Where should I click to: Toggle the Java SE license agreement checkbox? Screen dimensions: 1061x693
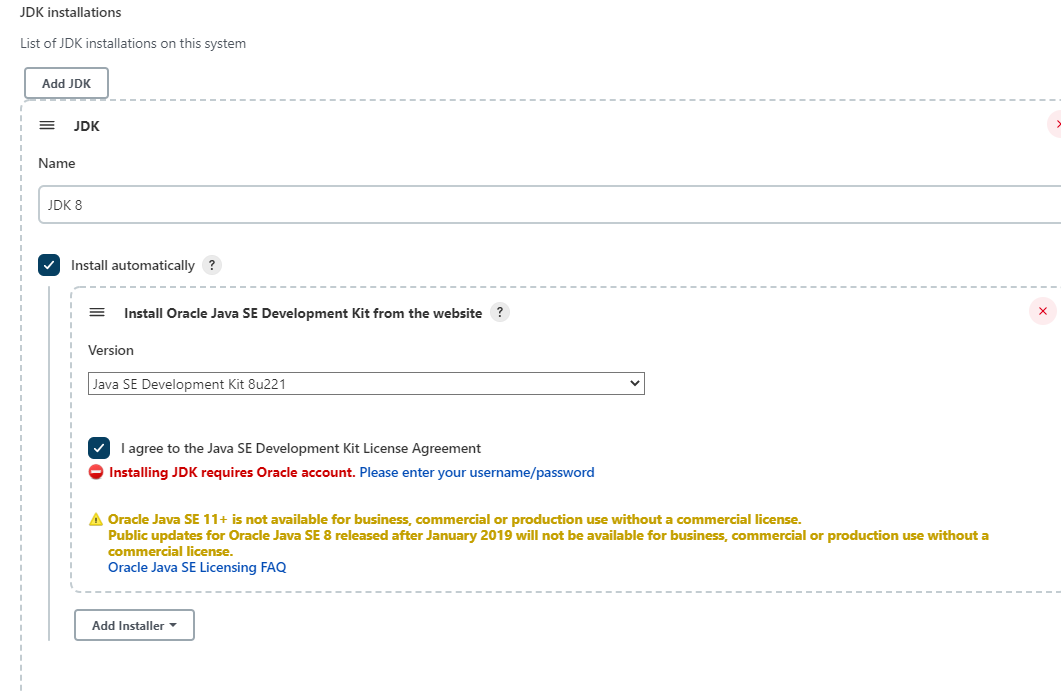(99, 448)
